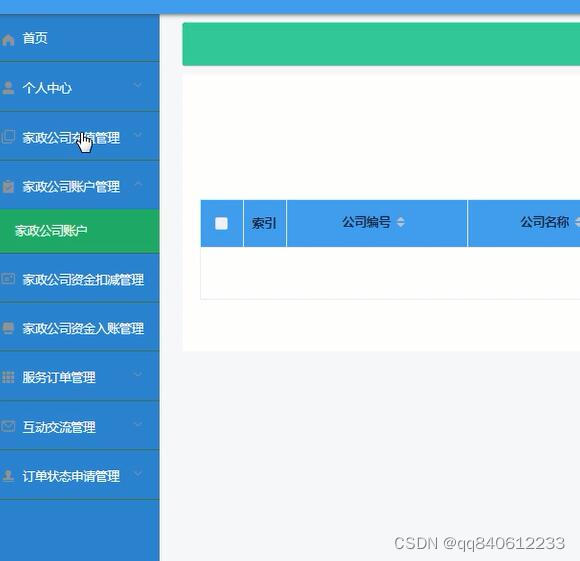Click the grid icon beside 服务订单管理
The image size is (580, 561).
pos(8,377)
